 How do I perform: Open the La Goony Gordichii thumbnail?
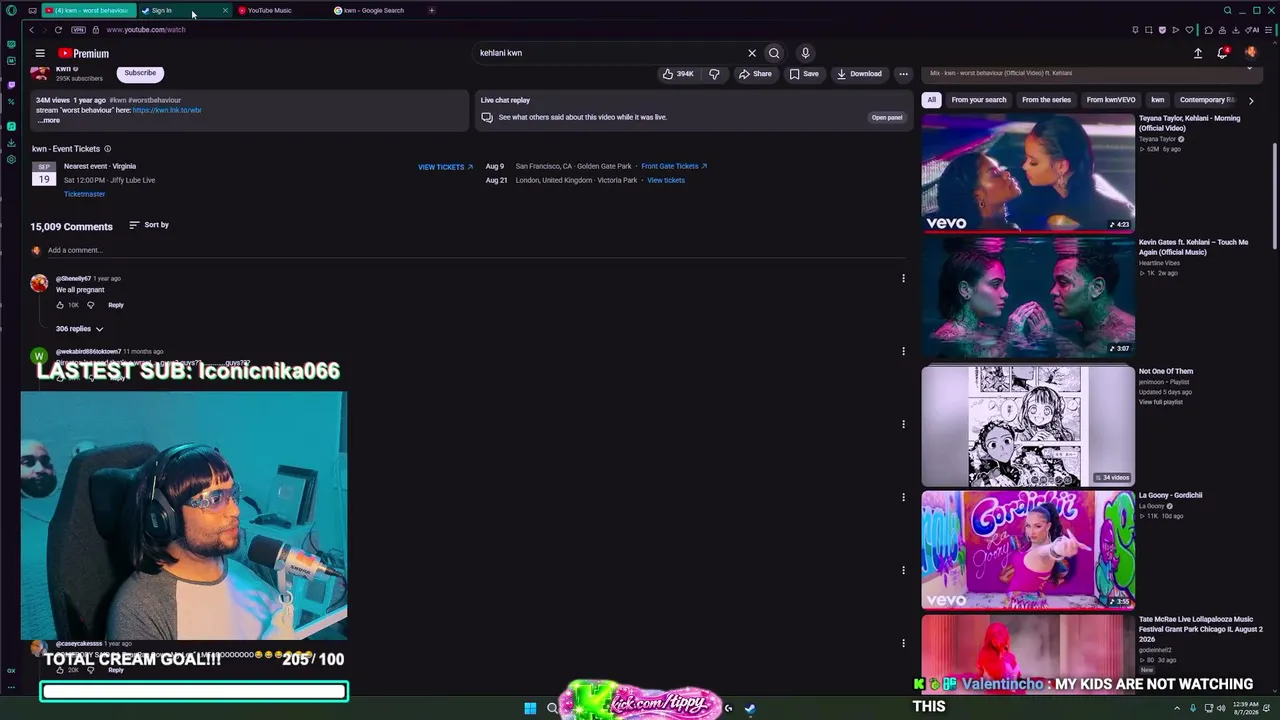pyautogui.click(x=1028, y=549)
